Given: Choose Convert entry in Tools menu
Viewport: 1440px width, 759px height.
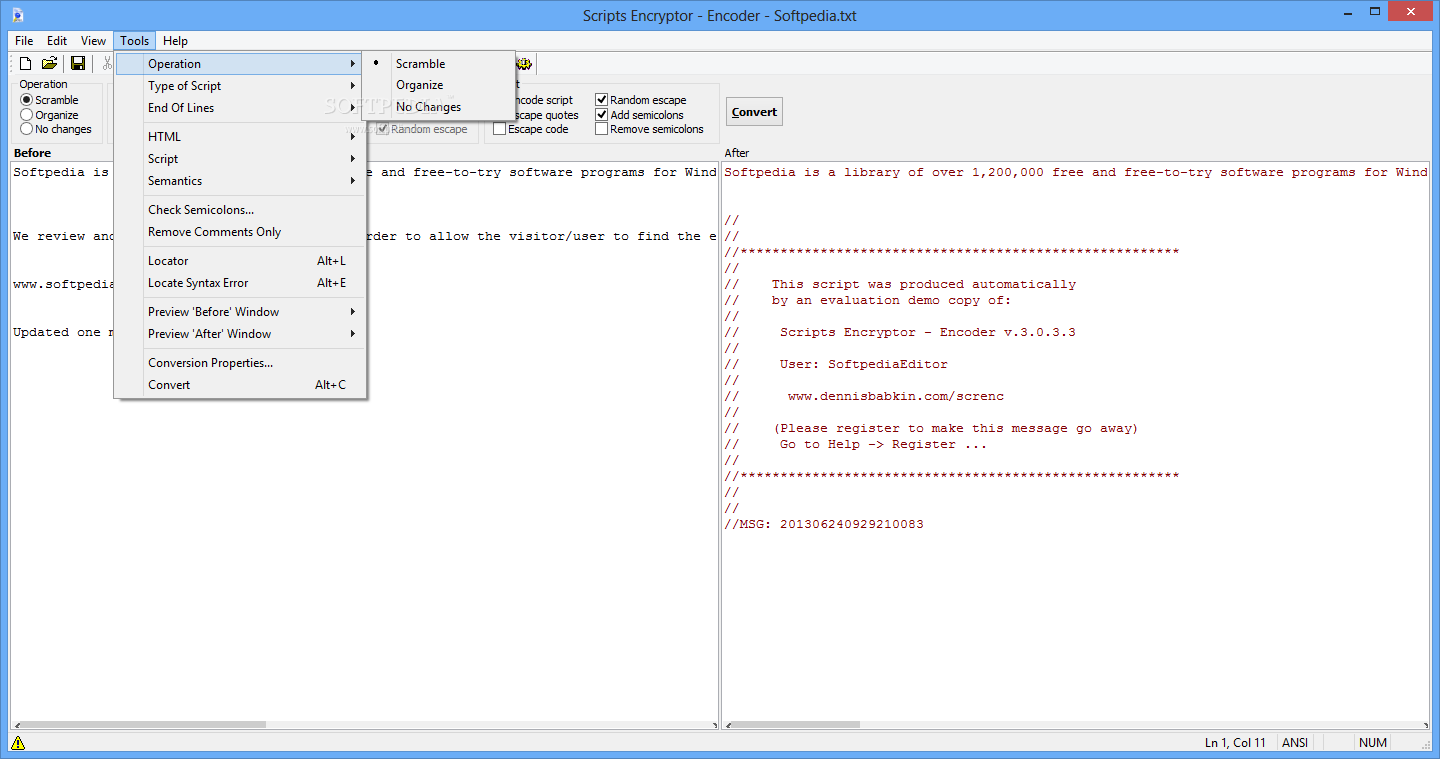Looking at the screenshot, I should 238,385.
